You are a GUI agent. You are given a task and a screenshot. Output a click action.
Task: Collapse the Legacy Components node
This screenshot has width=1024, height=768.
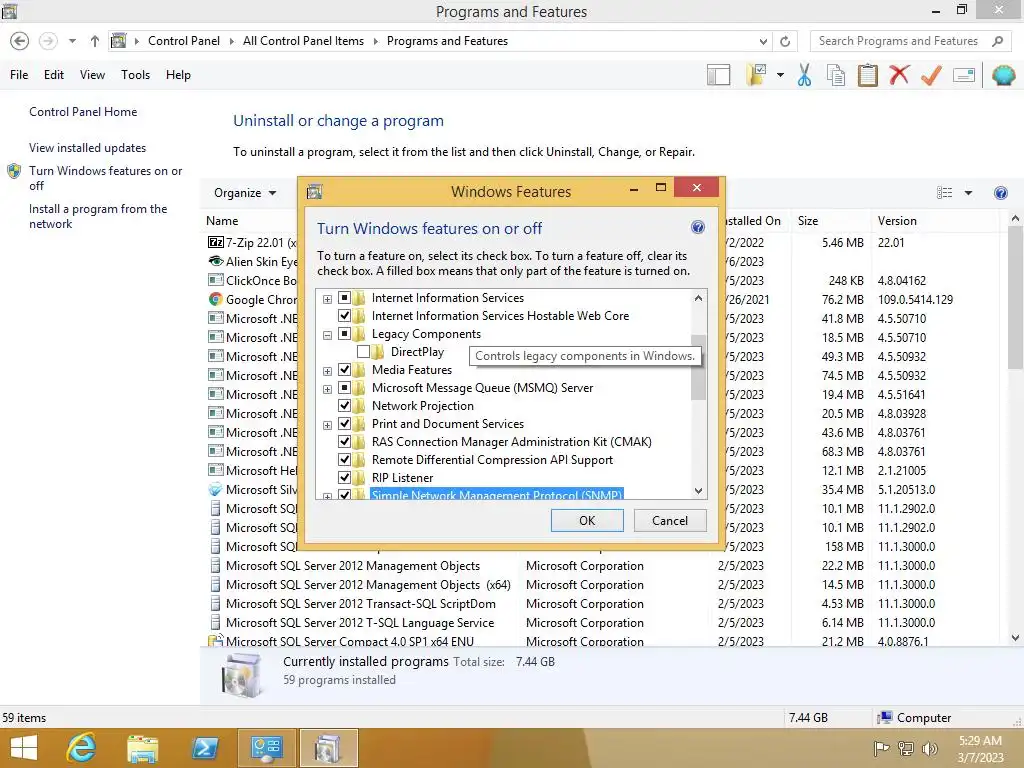click(x=327, y=335)
